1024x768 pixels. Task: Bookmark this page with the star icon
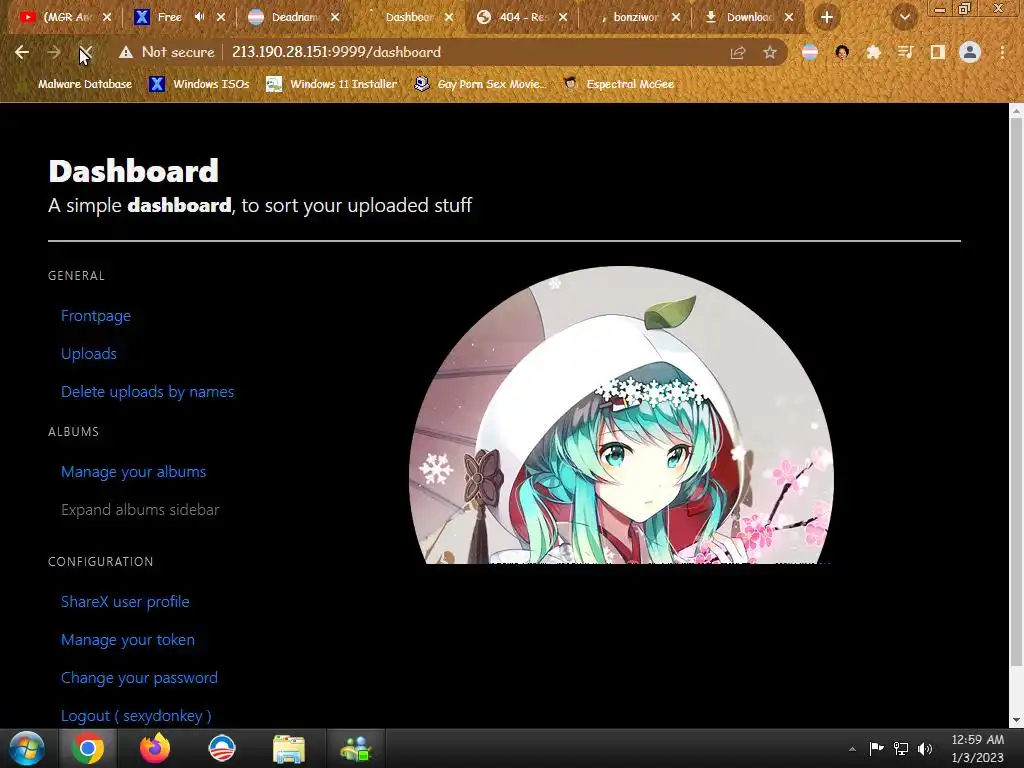[770, 52]
